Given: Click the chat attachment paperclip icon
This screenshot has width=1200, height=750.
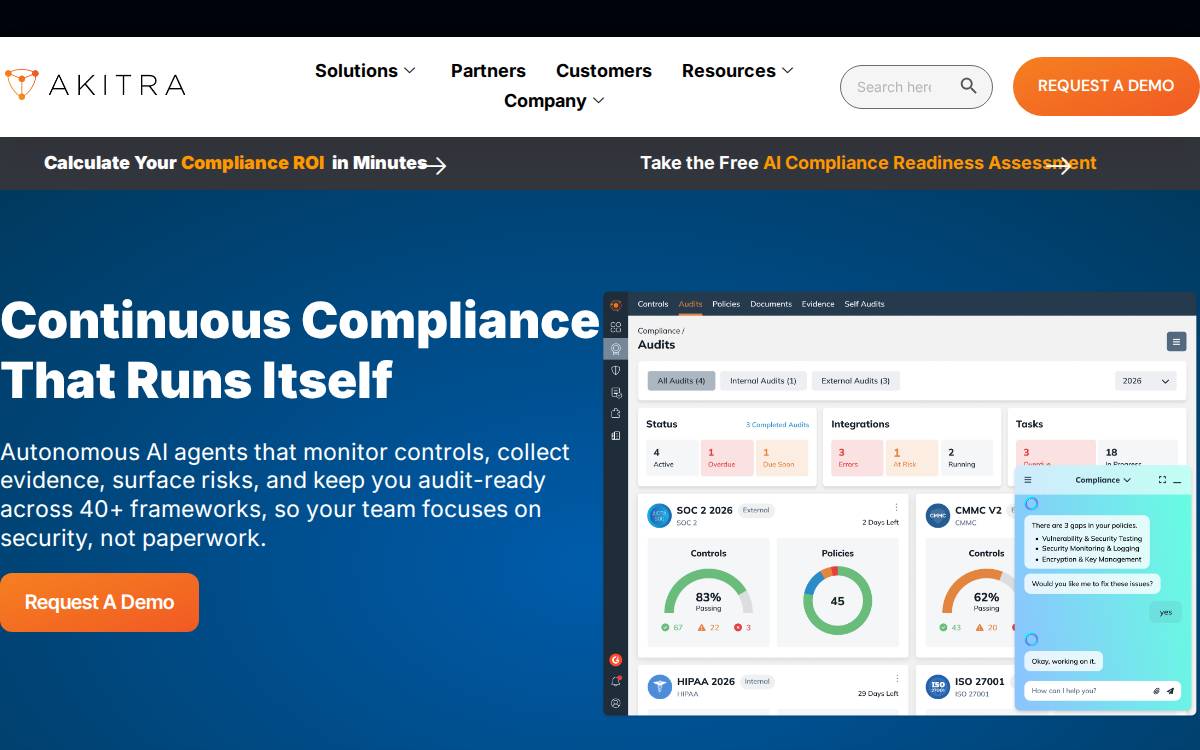Looking at the screenshot, I should [1156, 691].
